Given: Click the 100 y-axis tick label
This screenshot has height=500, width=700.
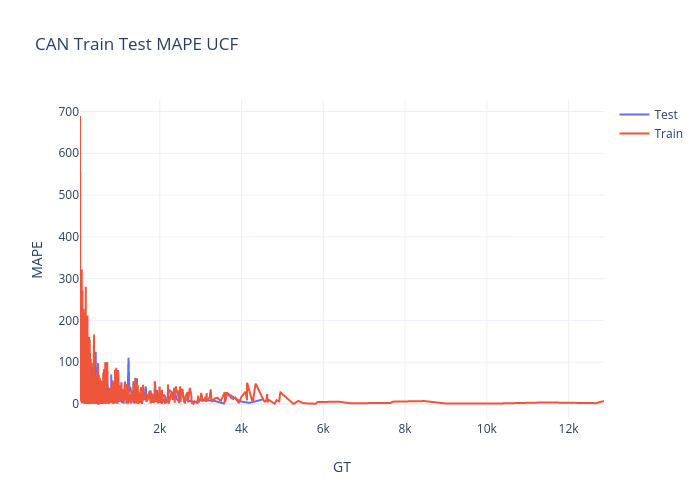Looking at the screenshot, I should coord(69,362).
